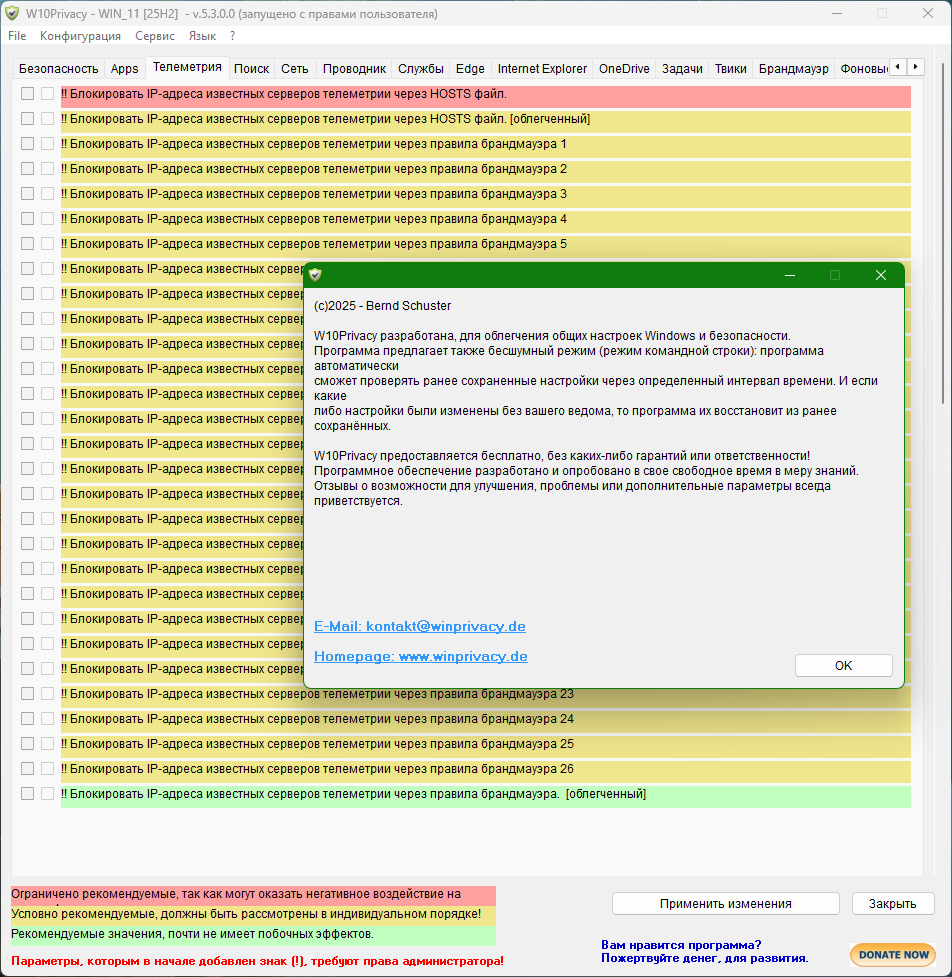
Task: Minimize the About dialog window
Action: pos(790,275)
